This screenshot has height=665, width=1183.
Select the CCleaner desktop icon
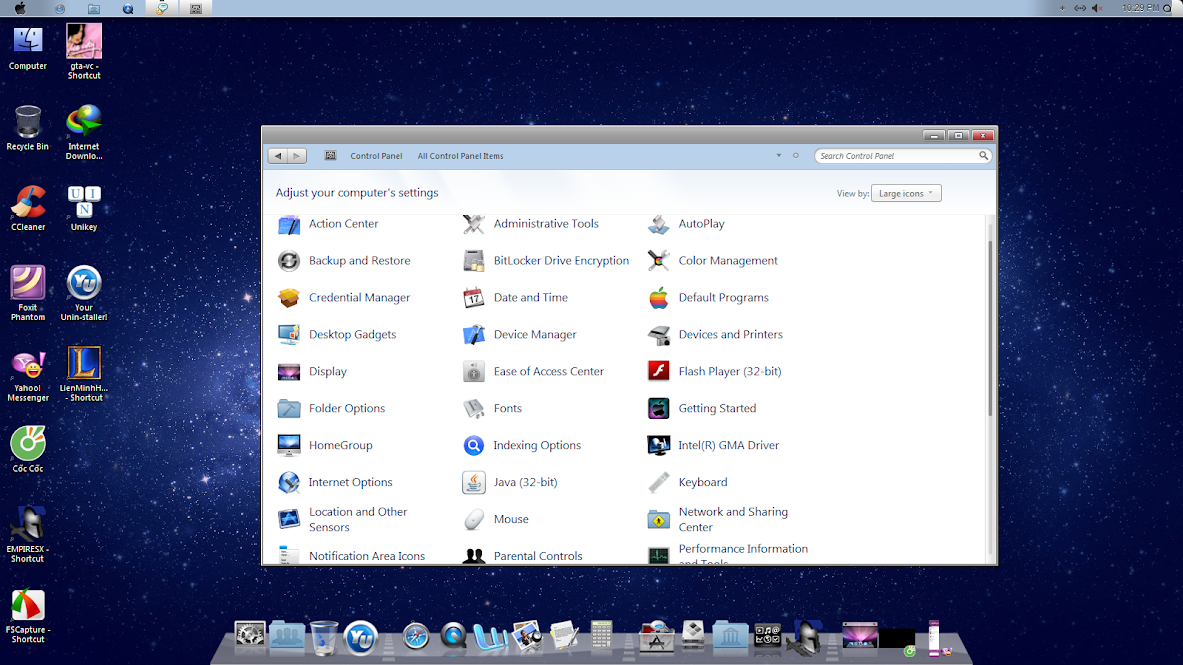point(28,208)
